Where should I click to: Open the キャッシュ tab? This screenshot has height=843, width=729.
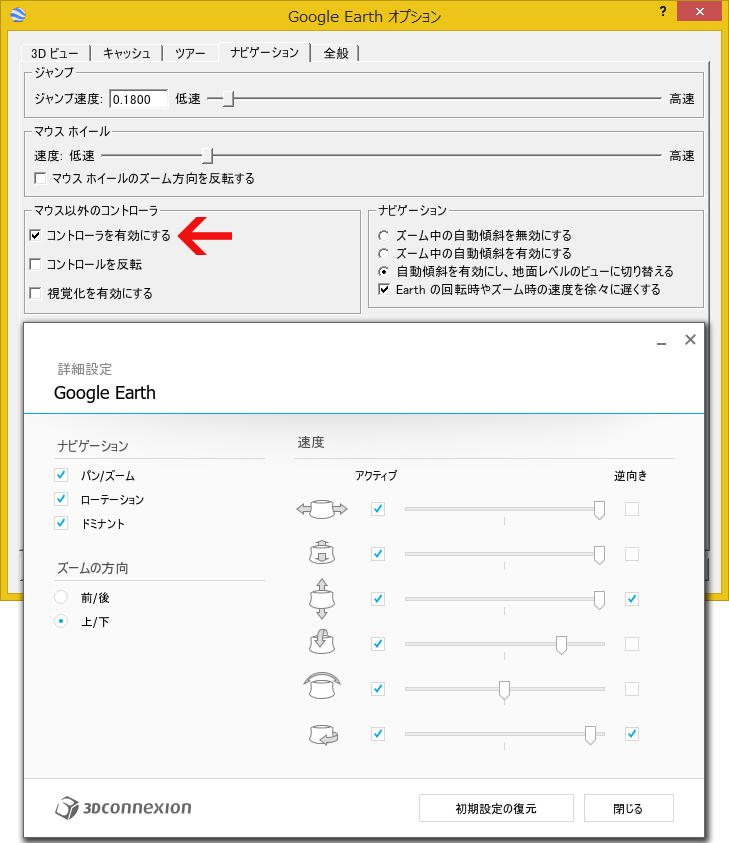[126, 53]
